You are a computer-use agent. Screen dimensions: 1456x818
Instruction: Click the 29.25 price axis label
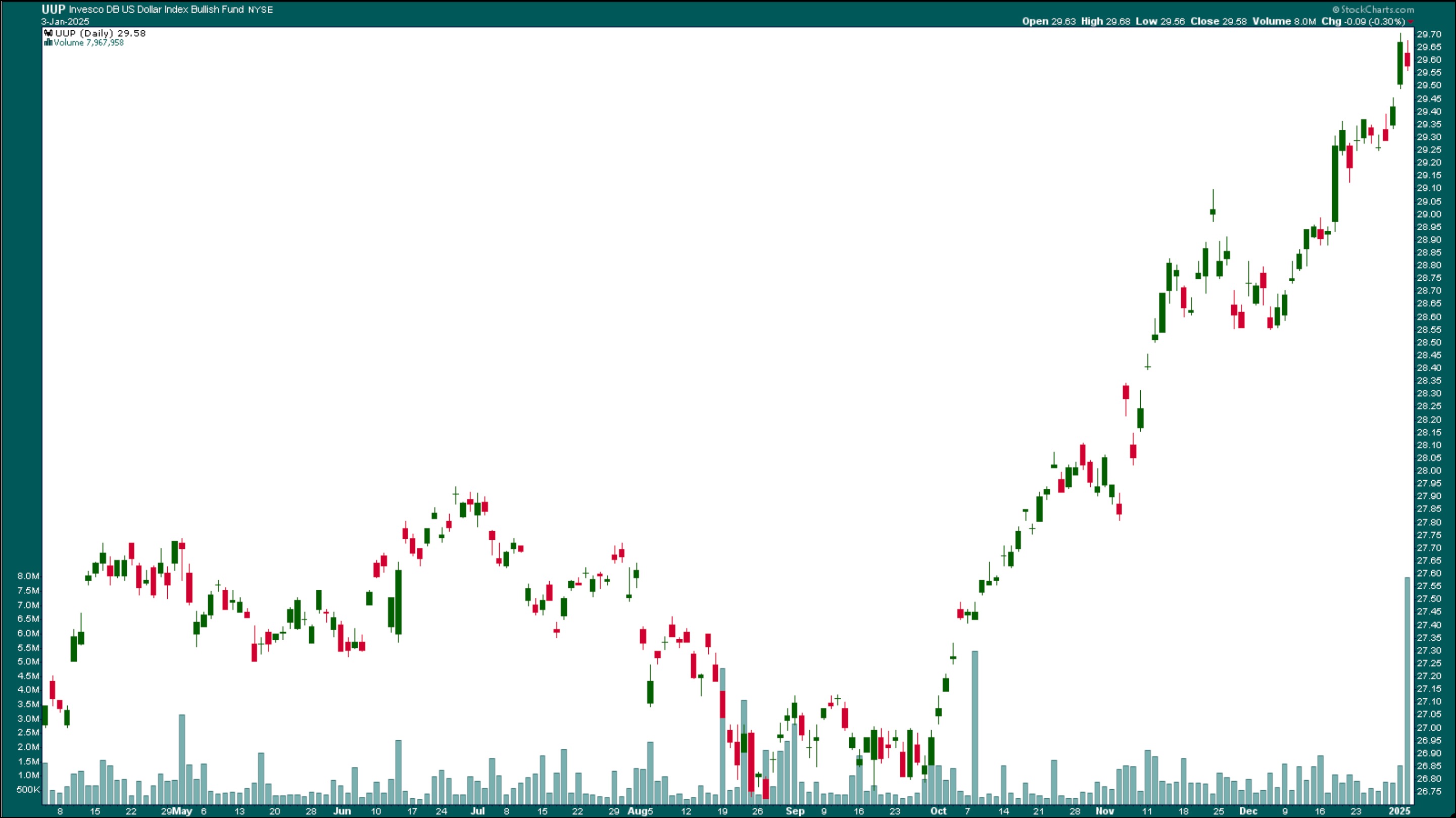coord(1428,149)
